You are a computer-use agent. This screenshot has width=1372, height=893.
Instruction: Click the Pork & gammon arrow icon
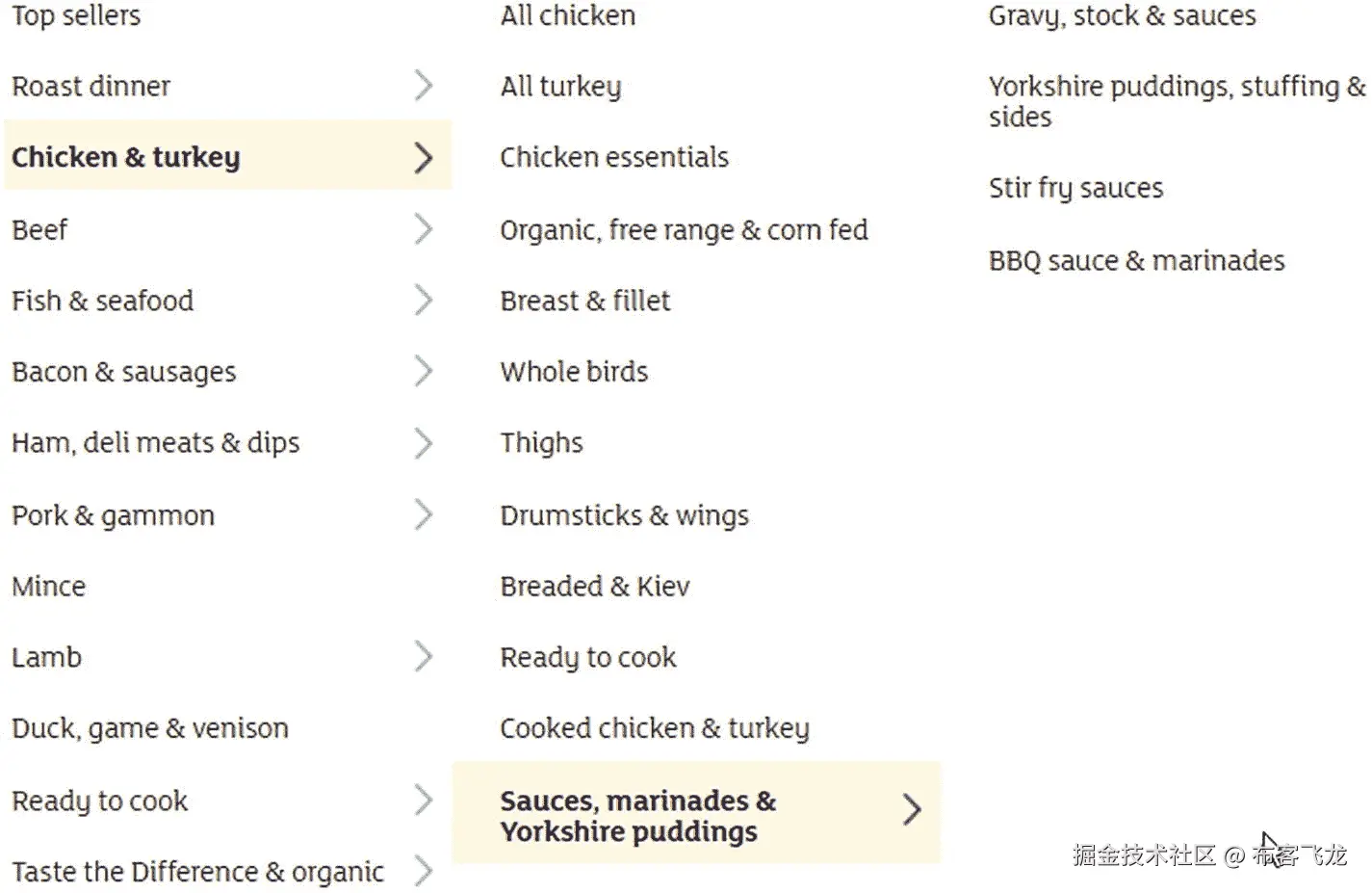tap(423, 514)
